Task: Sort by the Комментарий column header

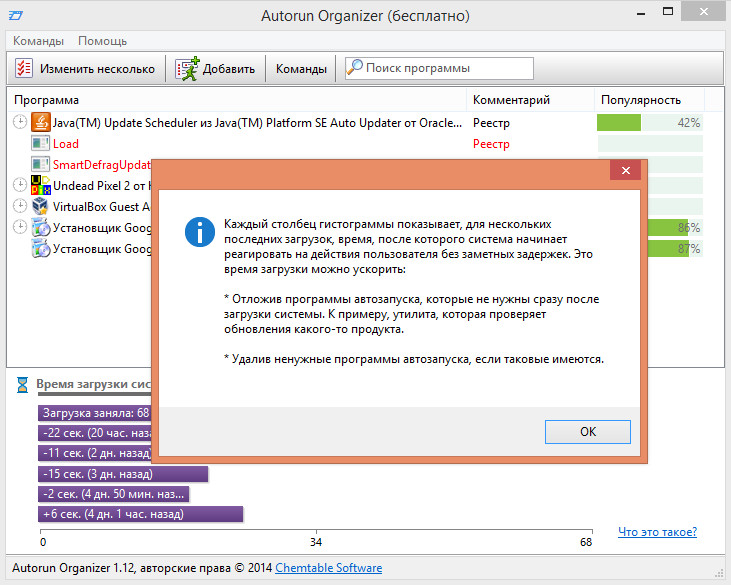Action: (530, 100)
